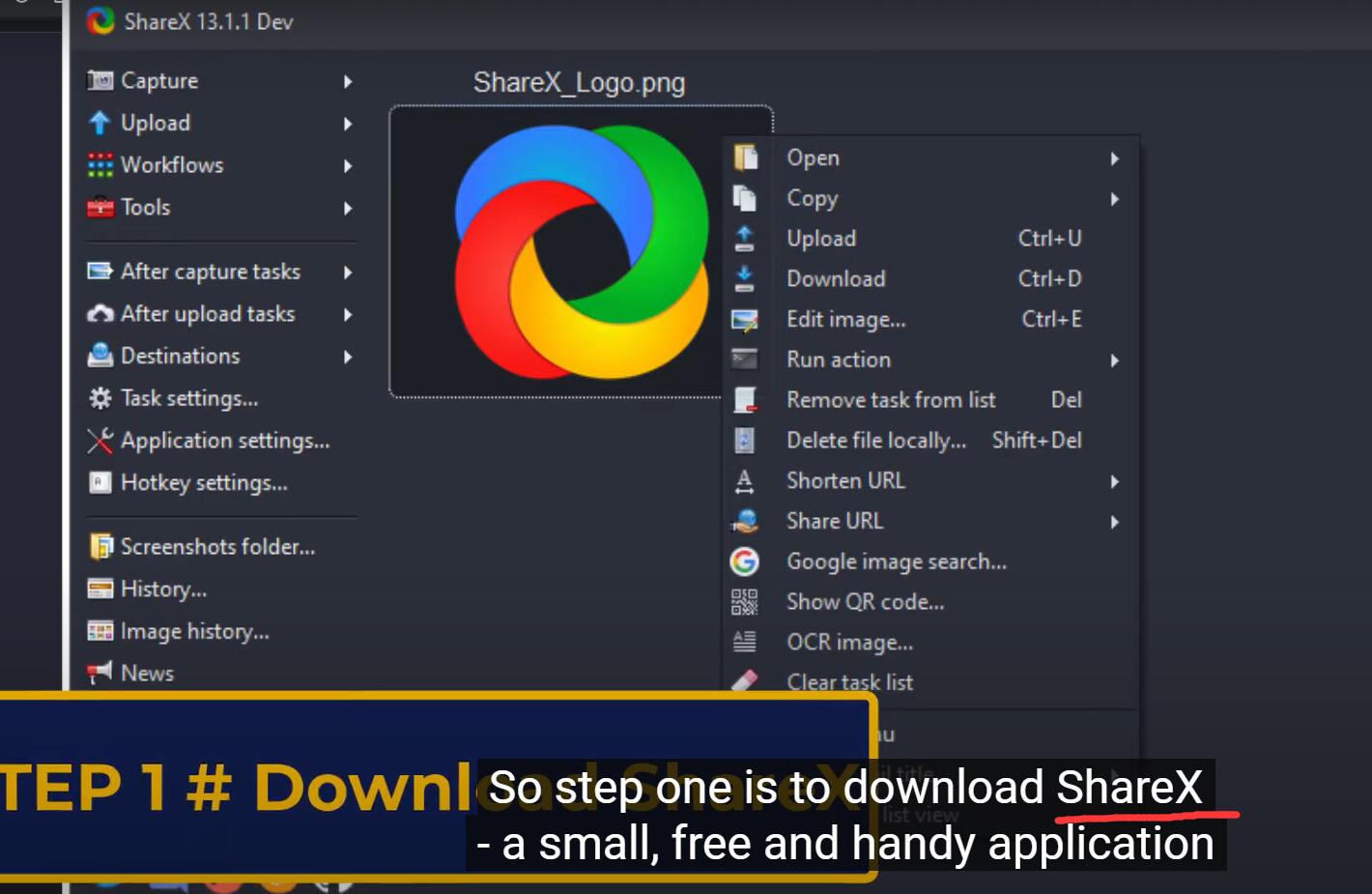Expand the Workflows submenu arrow
Screen dimensions: 1372x894
348,166
